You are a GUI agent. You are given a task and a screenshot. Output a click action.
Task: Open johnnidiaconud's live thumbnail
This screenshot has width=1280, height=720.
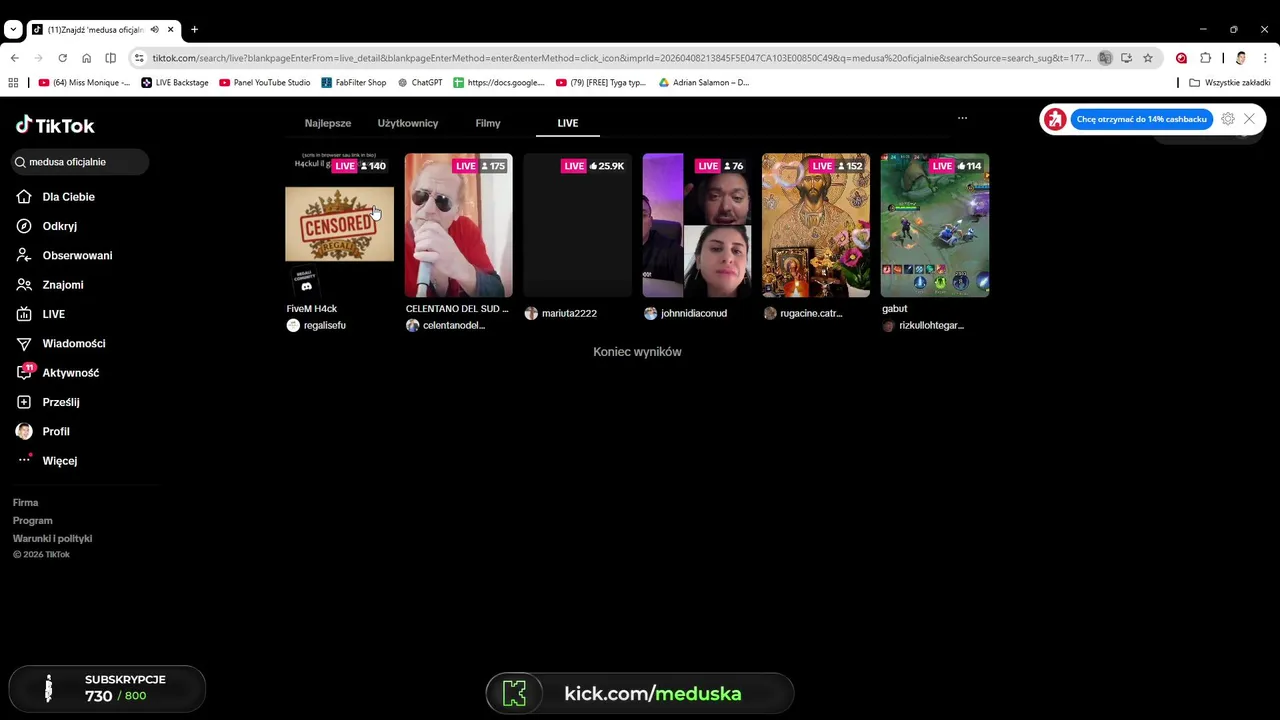(697, 225)
